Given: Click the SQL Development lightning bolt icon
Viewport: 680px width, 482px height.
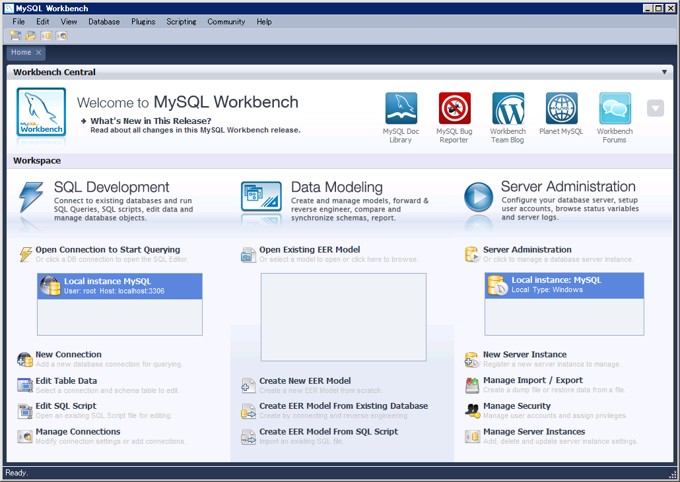Looking at the screenshot, I should 31,197.
